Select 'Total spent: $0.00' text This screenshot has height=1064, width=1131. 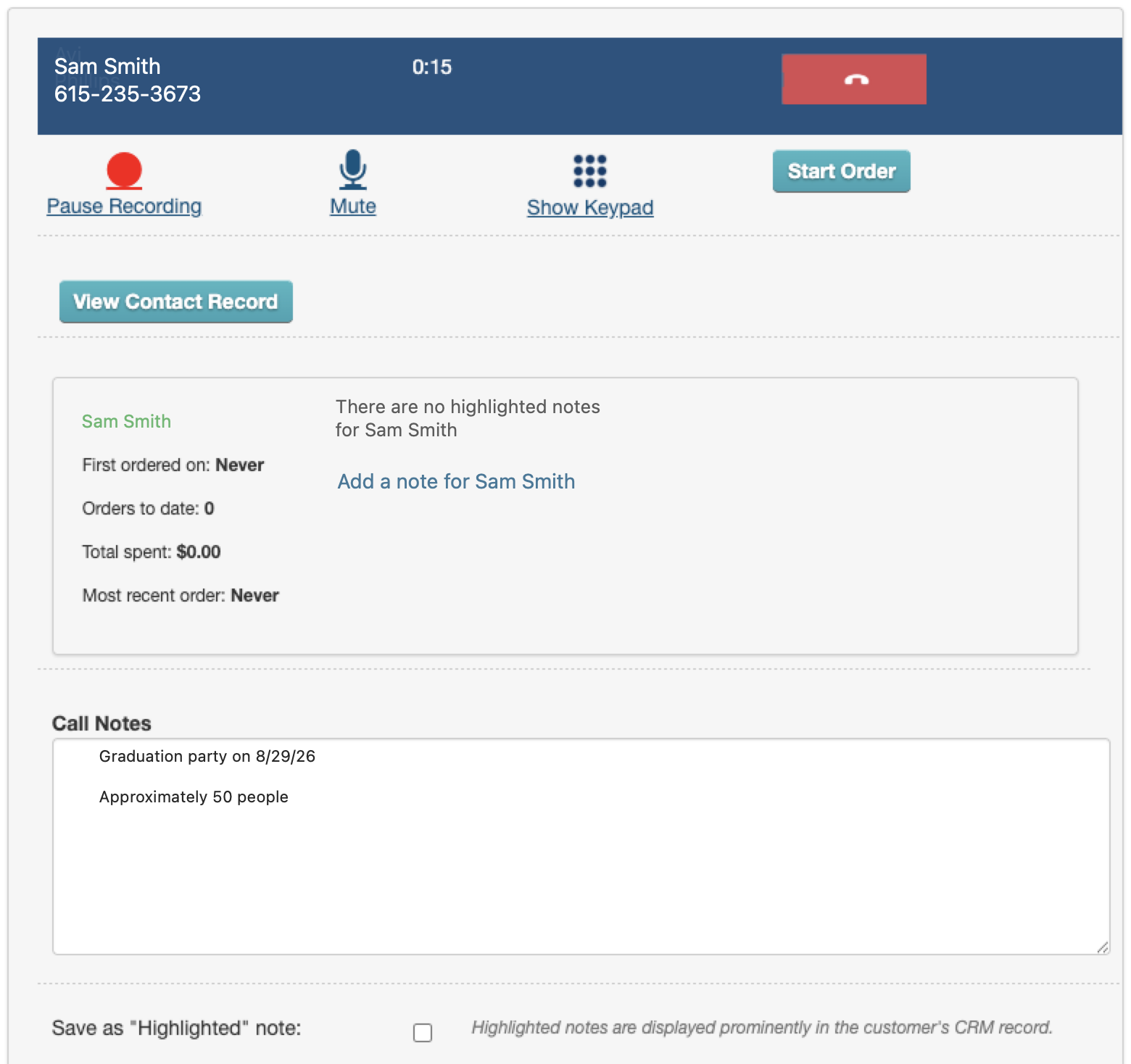(x=152, y=552)
